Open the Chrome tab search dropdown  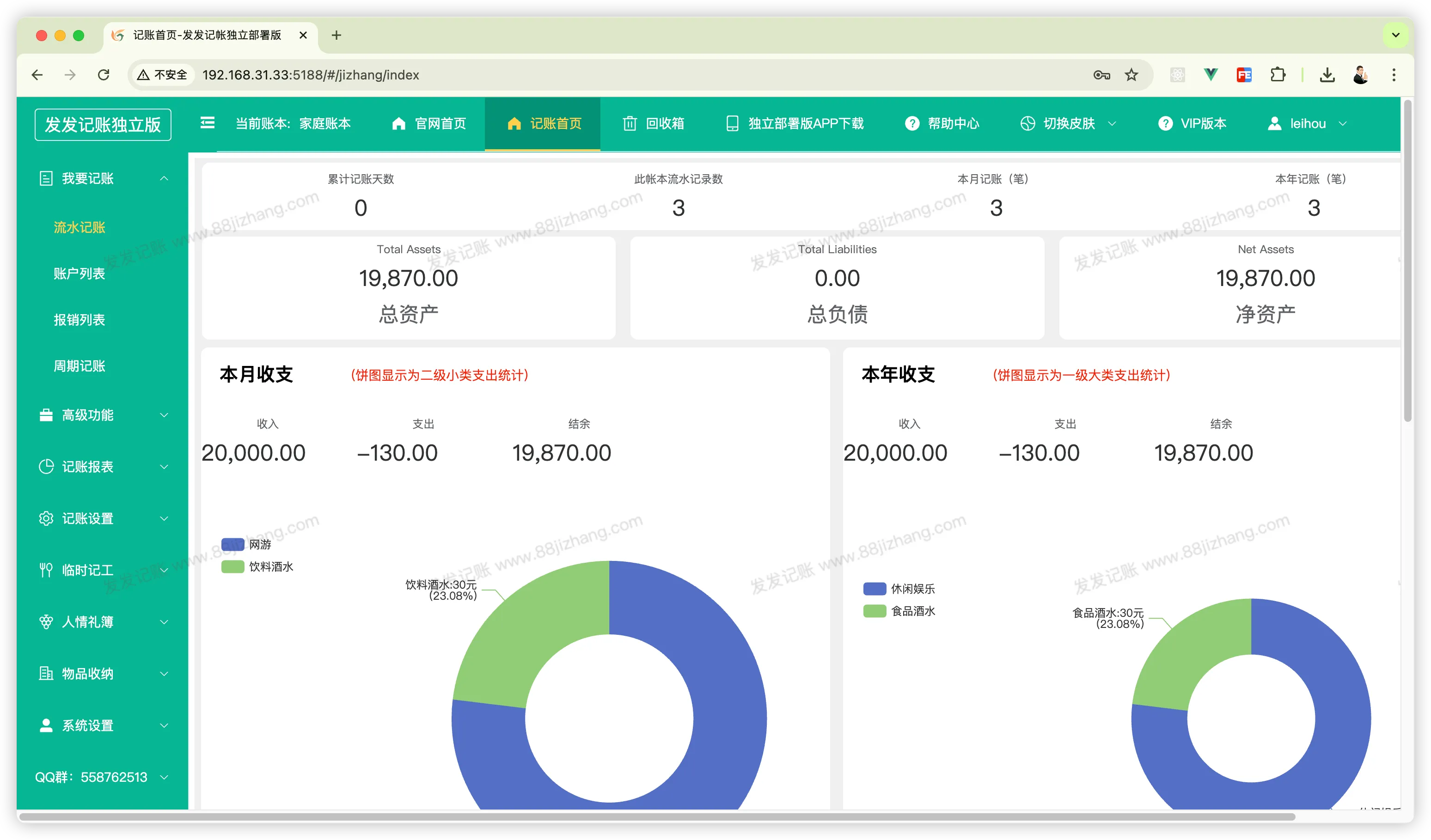coord(1395,35)
